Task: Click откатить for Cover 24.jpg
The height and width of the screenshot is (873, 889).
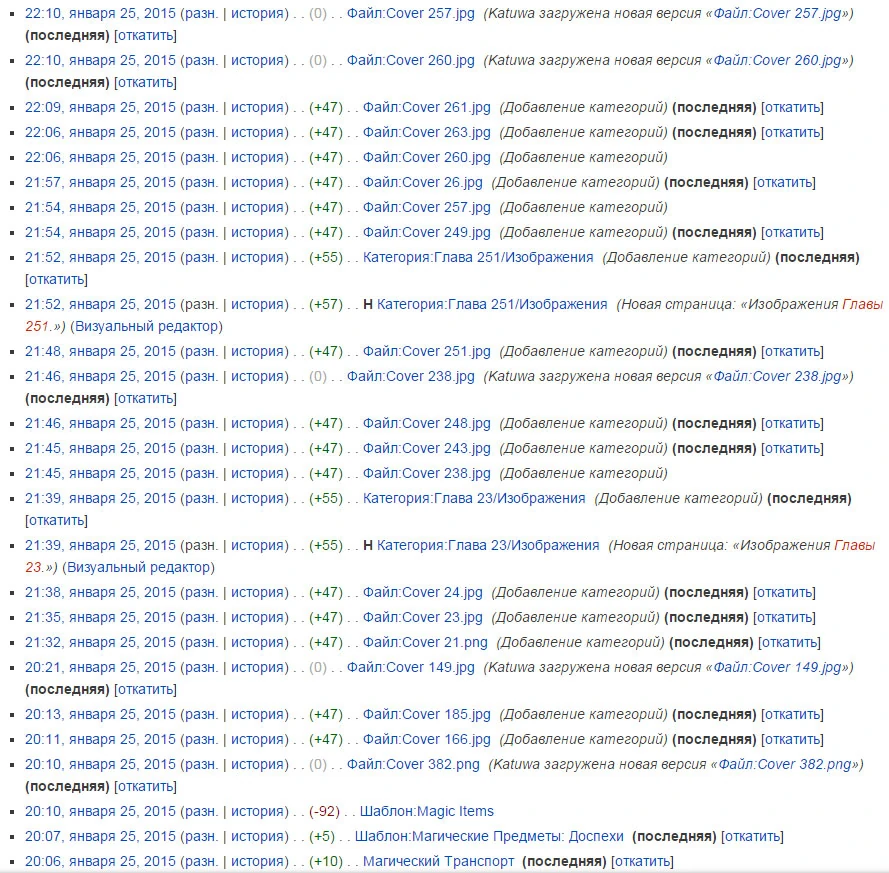Action: pos(784,592)
